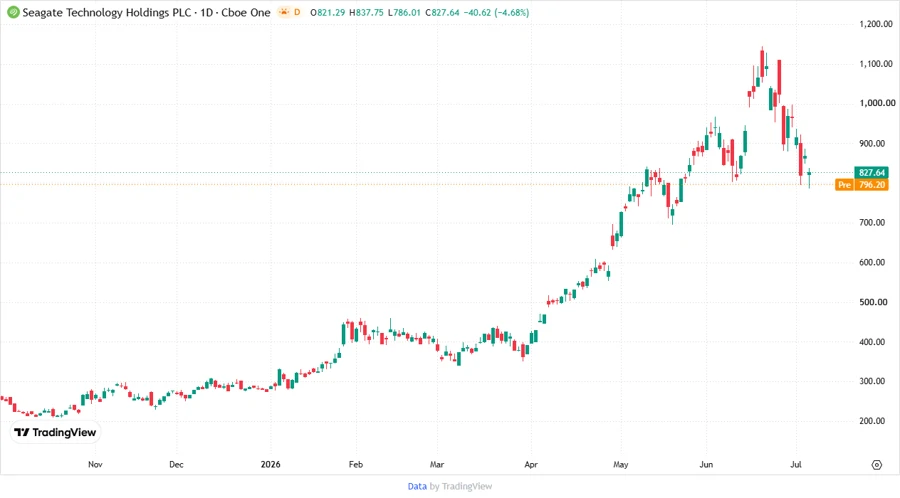This screenshot has height=498, width=900.
Task: Click the 400.00 price axis label
Action: click(872, 342)
